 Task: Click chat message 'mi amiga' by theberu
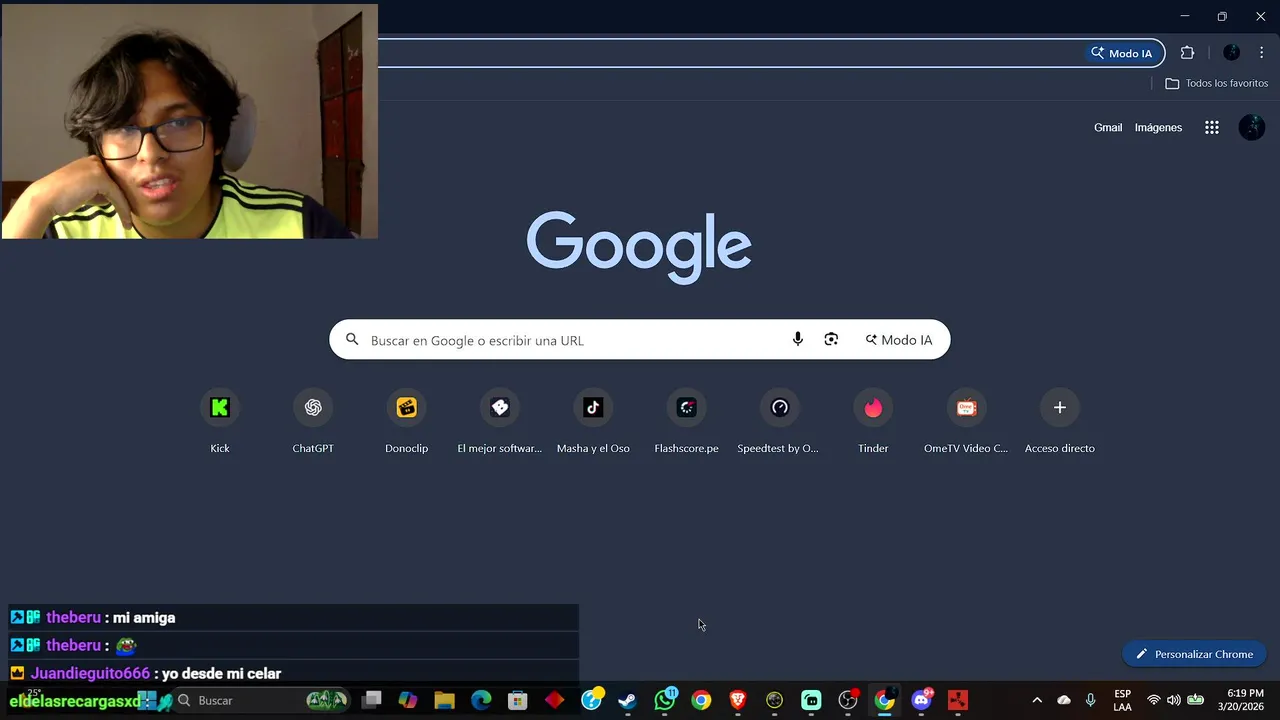(144, 618)
